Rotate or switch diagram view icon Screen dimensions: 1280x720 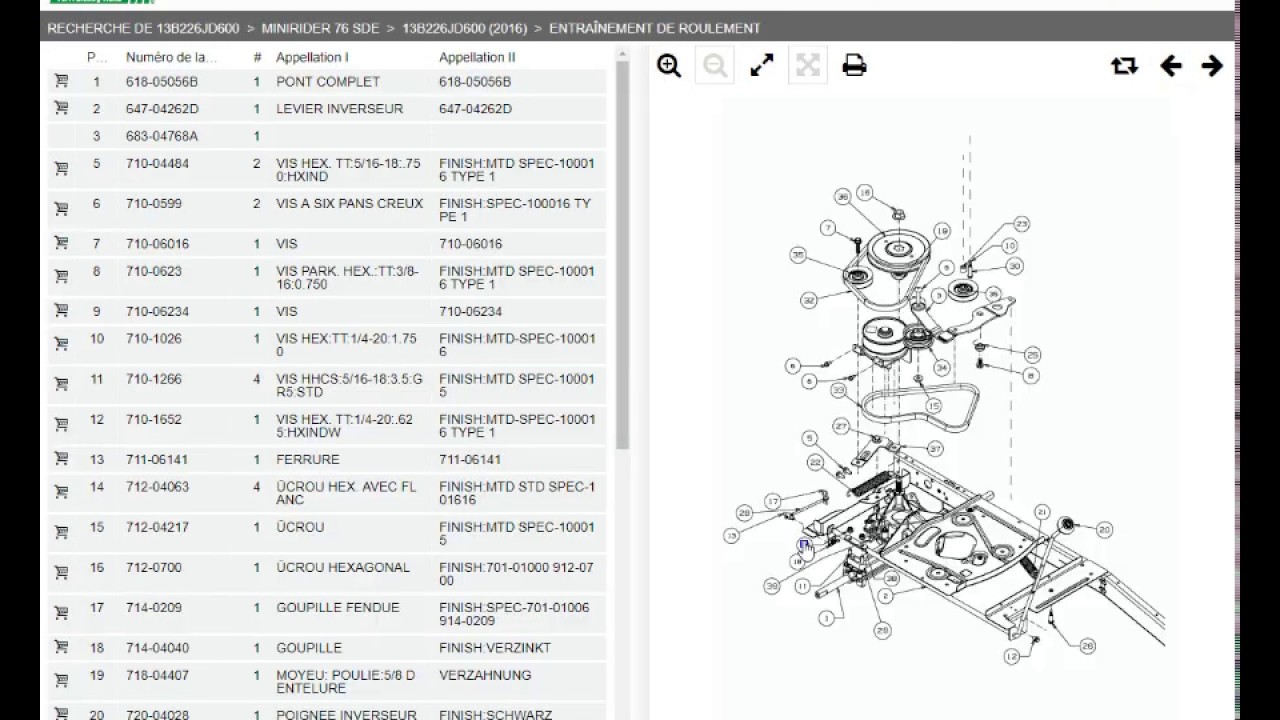click(x=1124, y=66)
